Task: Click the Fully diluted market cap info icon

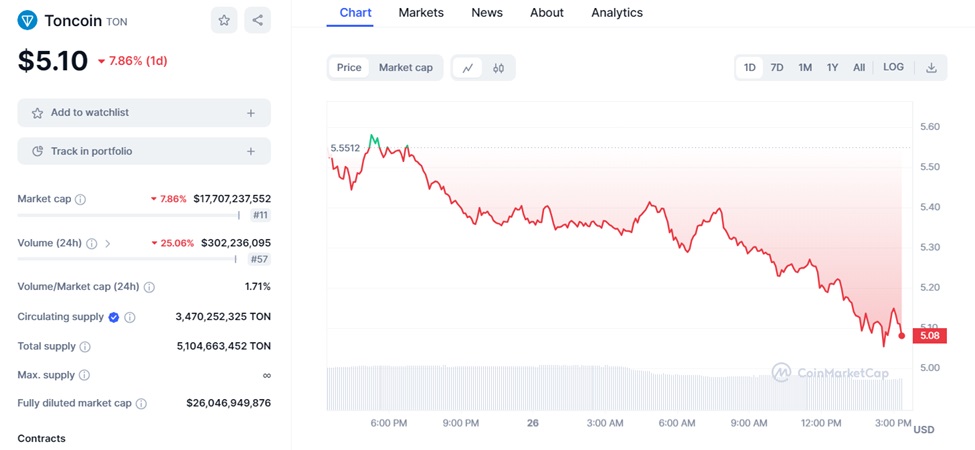Action: [141, 404]
